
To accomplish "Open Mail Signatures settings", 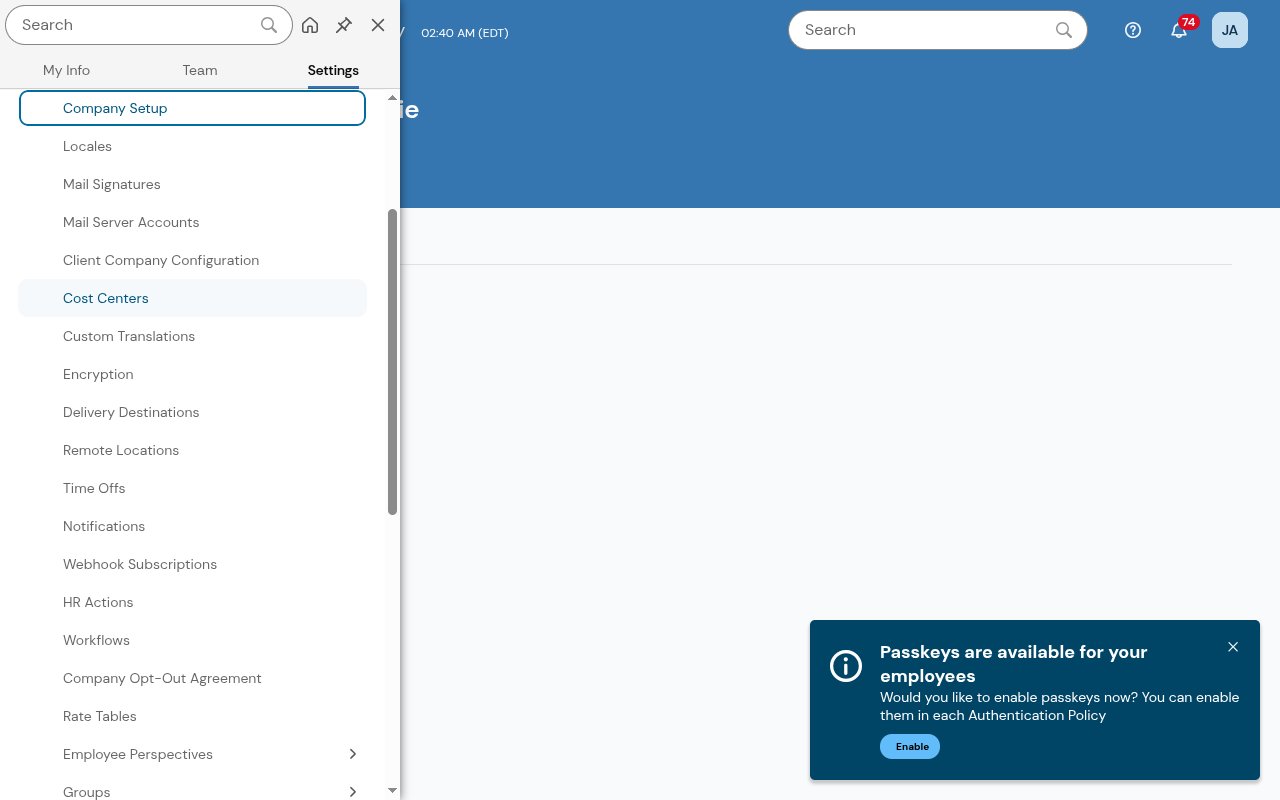I will pos(193,184).
